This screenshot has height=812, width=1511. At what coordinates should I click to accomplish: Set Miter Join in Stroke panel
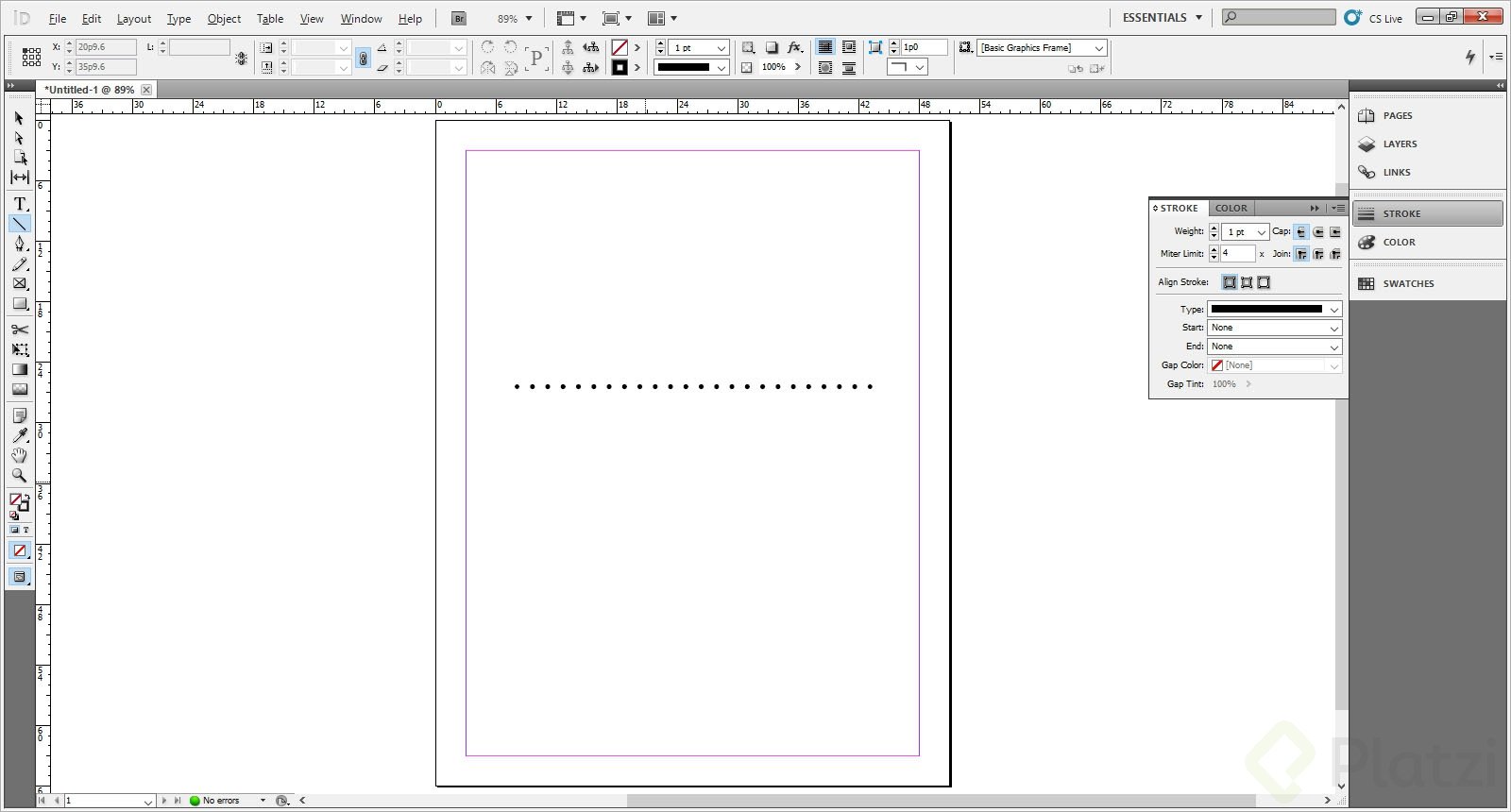point(1301,254)
